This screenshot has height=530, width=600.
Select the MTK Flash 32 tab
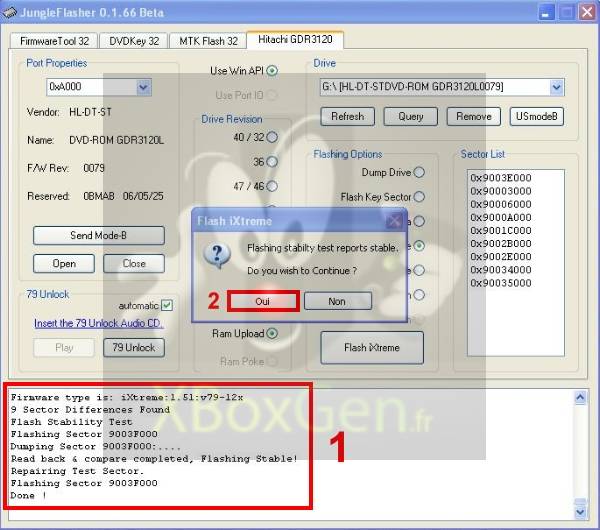click(208, 41)
